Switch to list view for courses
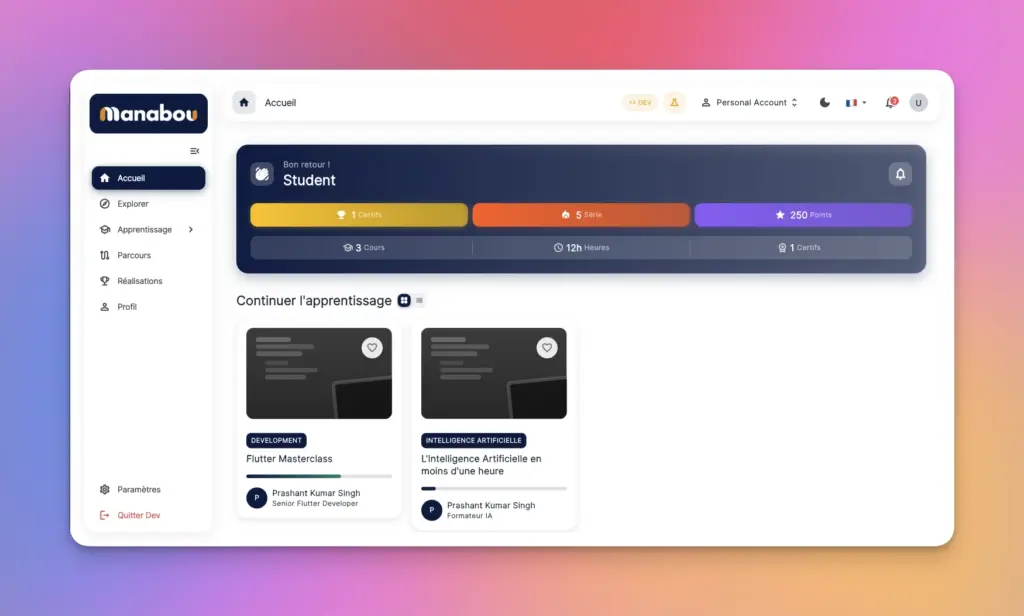 (420, 300)
